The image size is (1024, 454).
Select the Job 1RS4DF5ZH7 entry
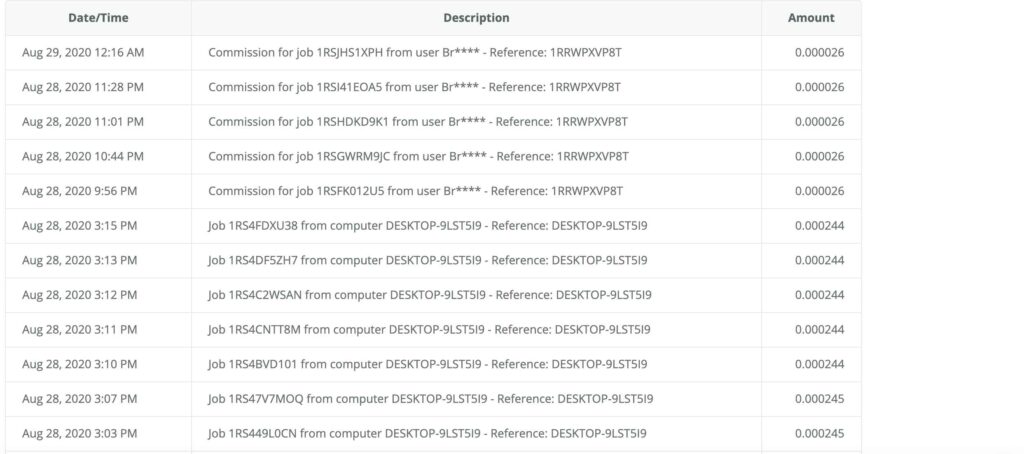[x=427, y=260]
